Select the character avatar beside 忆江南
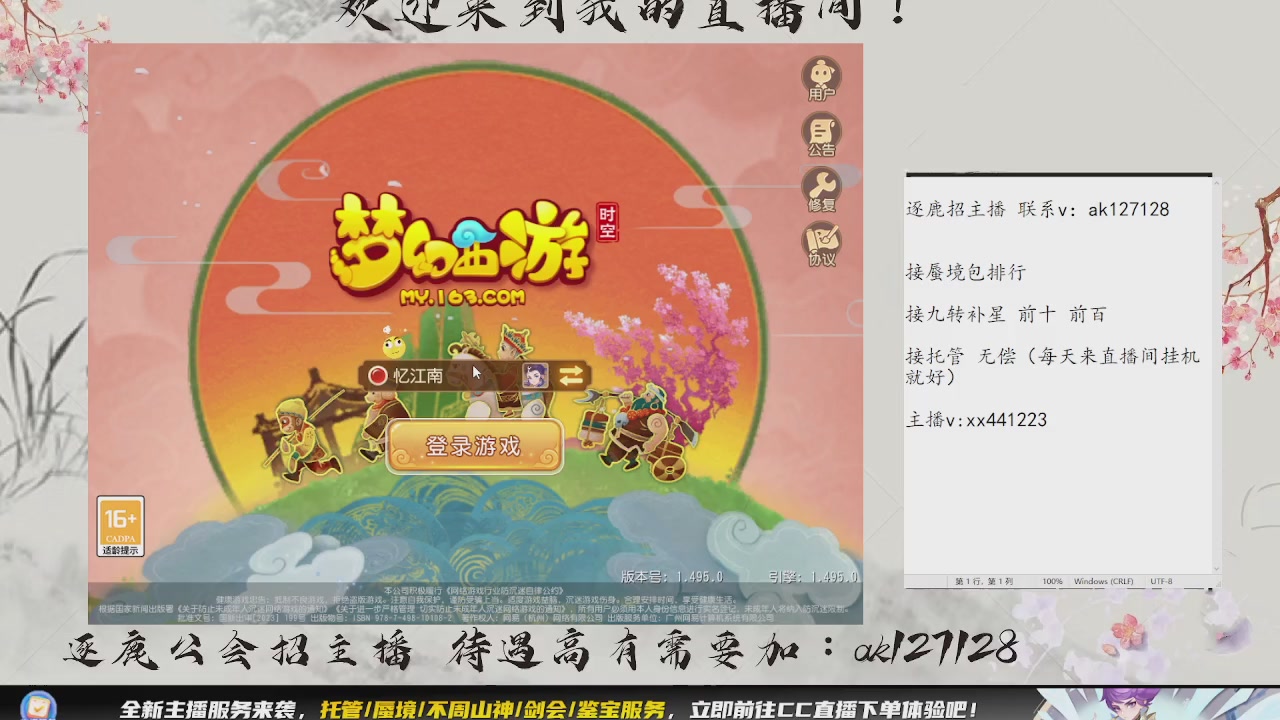Viewport: 1280px width, 720px height. point(535,376)
